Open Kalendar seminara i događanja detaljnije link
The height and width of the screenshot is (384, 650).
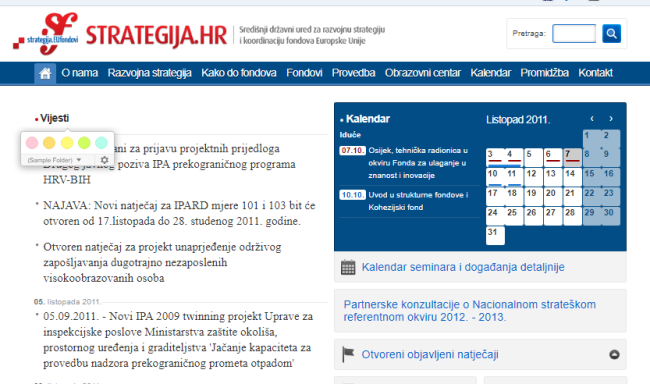[x=463, y=267]
